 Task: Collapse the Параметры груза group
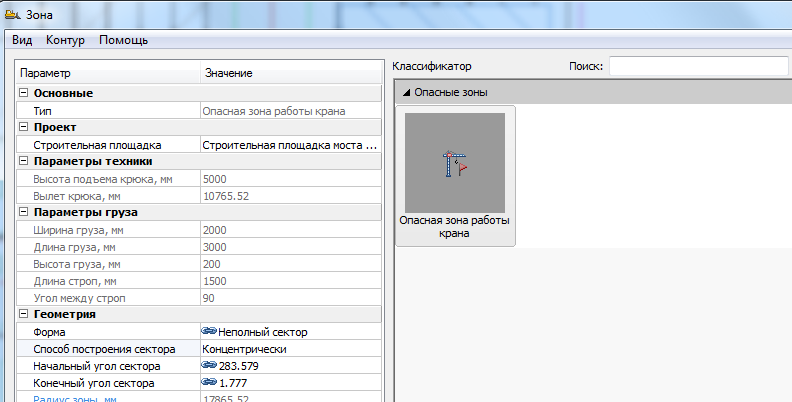coord(23,212)
